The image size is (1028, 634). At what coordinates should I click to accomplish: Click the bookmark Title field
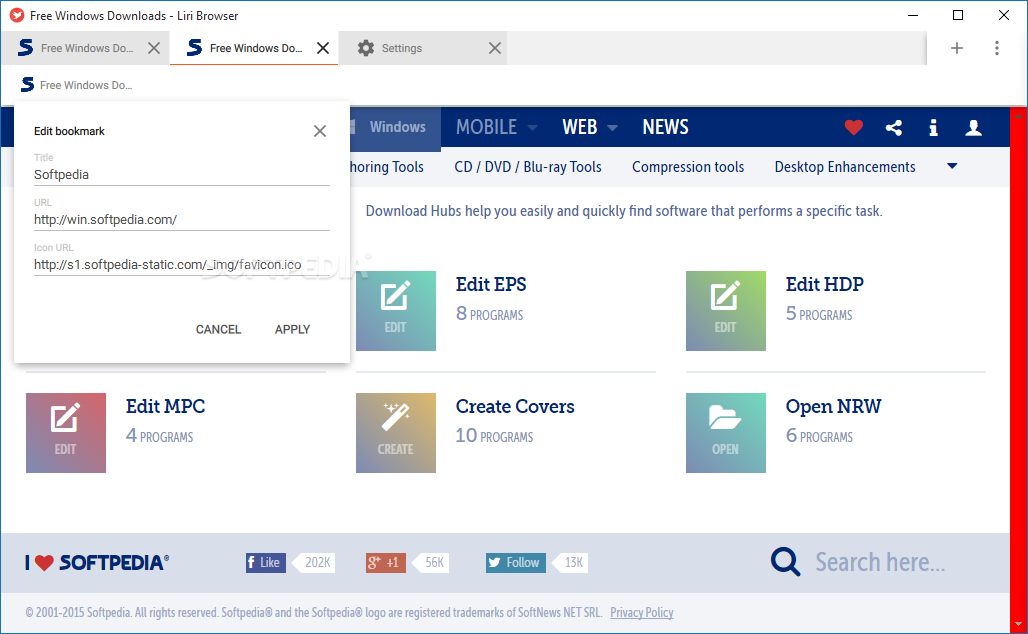pos(182,175)
